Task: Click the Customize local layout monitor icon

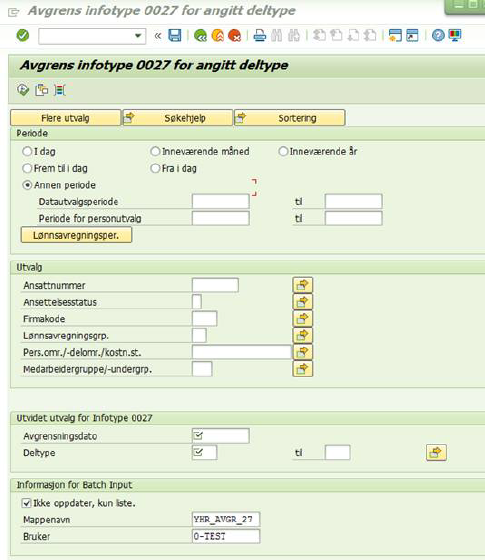Action: 455,35
